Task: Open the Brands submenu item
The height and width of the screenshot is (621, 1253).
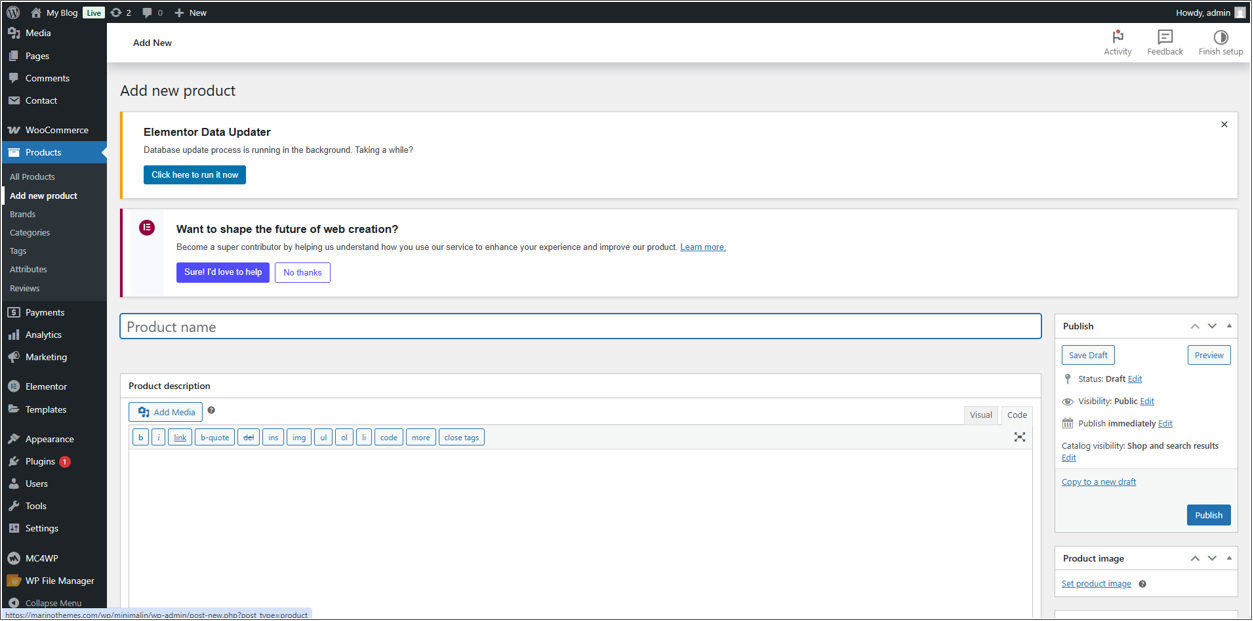Action: [22, 214]
